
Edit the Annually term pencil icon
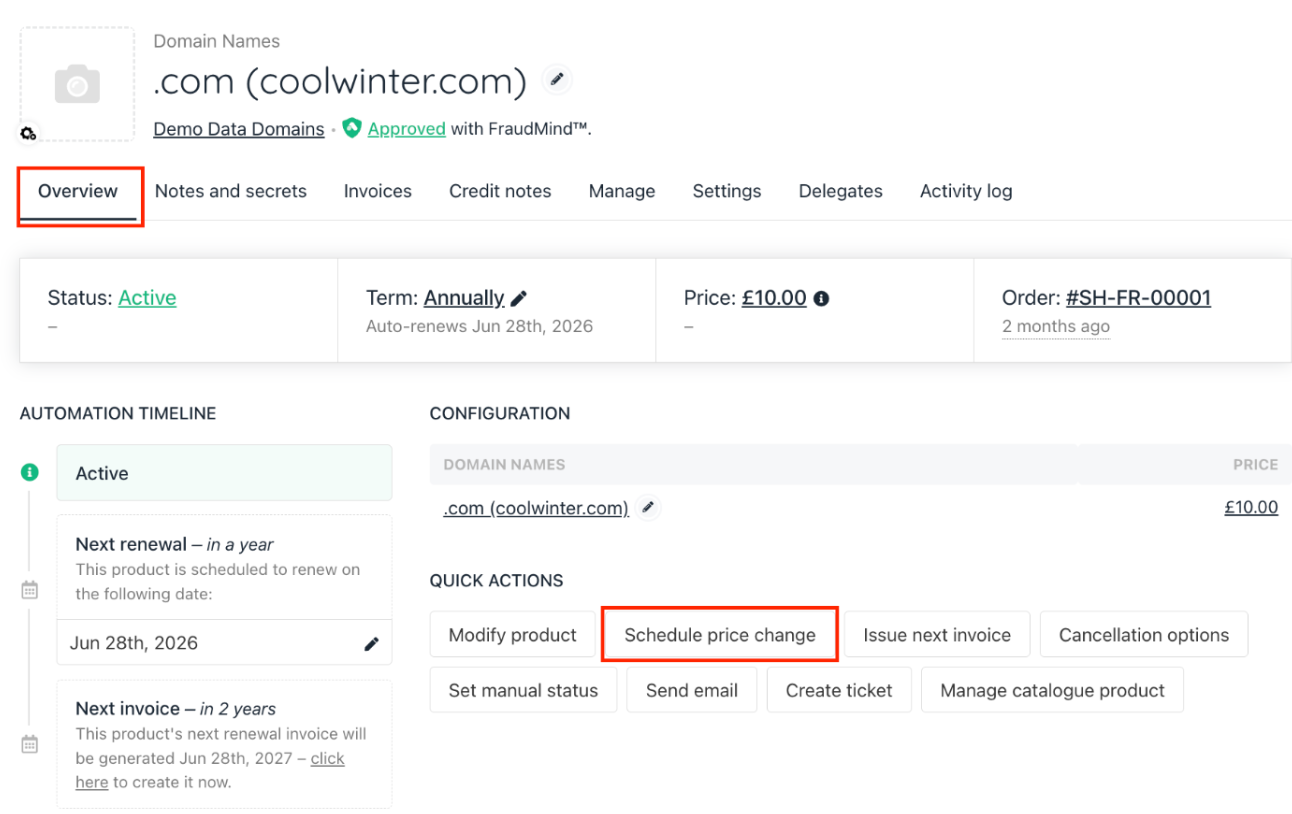pos(518,298)
